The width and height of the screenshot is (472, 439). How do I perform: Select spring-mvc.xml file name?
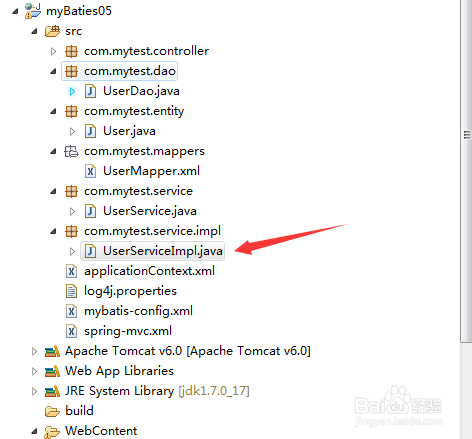click(128, 331)
